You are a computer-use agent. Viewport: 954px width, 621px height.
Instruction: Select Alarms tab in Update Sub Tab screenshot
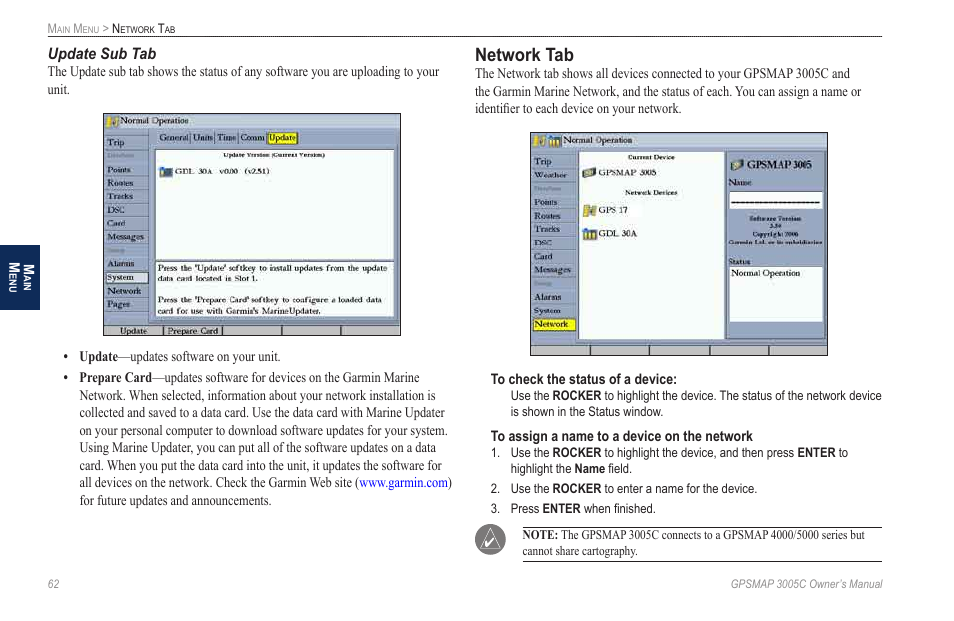[127, 264]
